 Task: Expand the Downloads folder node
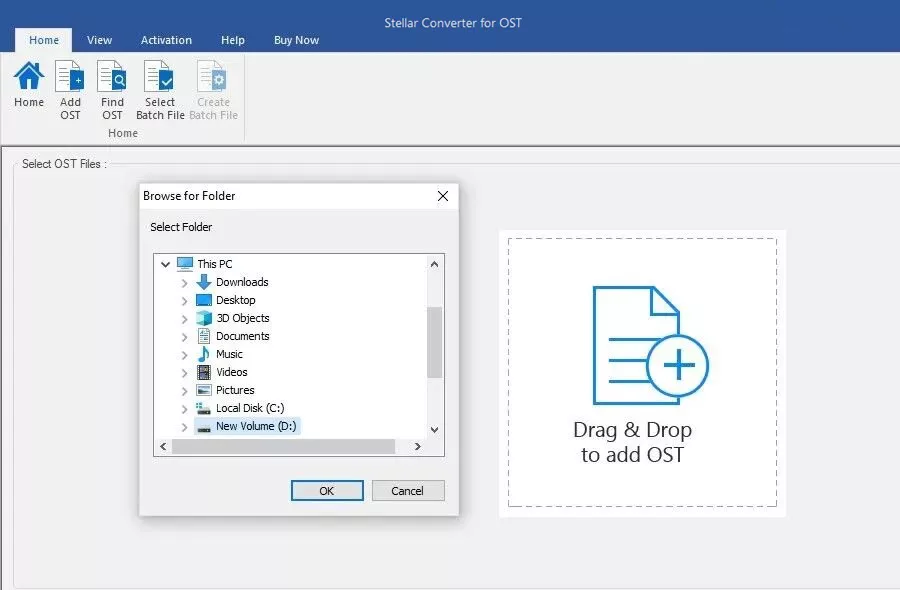(x=184, y=283)
